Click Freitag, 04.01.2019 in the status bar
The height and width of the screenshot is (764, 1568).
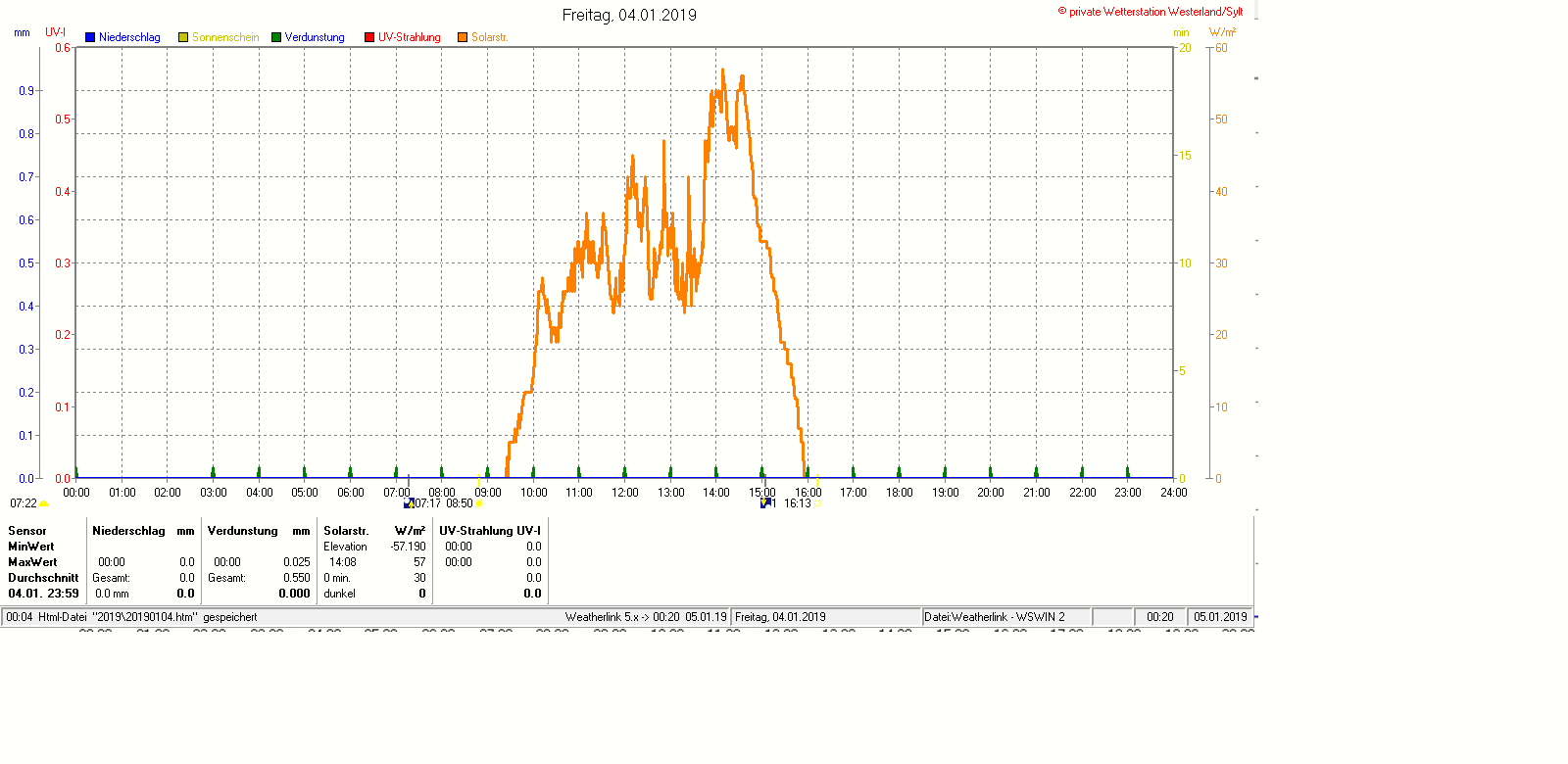point(780,617)
